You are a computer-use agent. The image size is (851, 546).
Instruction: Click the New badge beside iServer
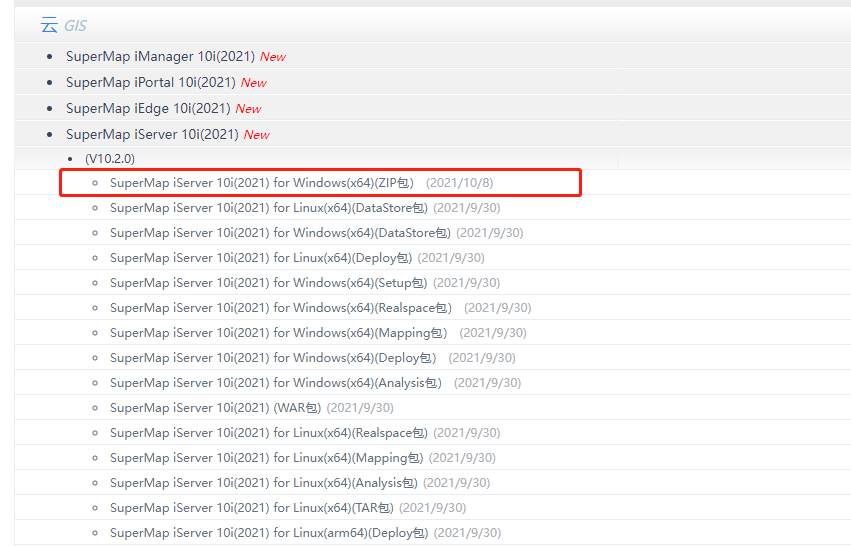(x=257, y=135)
